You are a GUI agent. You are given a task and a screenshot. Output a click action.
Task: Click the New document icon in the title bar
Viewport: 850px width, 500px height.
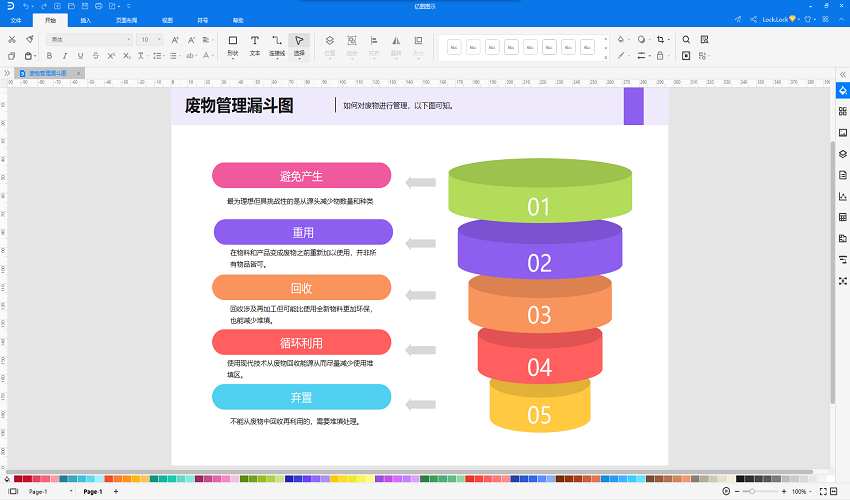tap(57, 6)
